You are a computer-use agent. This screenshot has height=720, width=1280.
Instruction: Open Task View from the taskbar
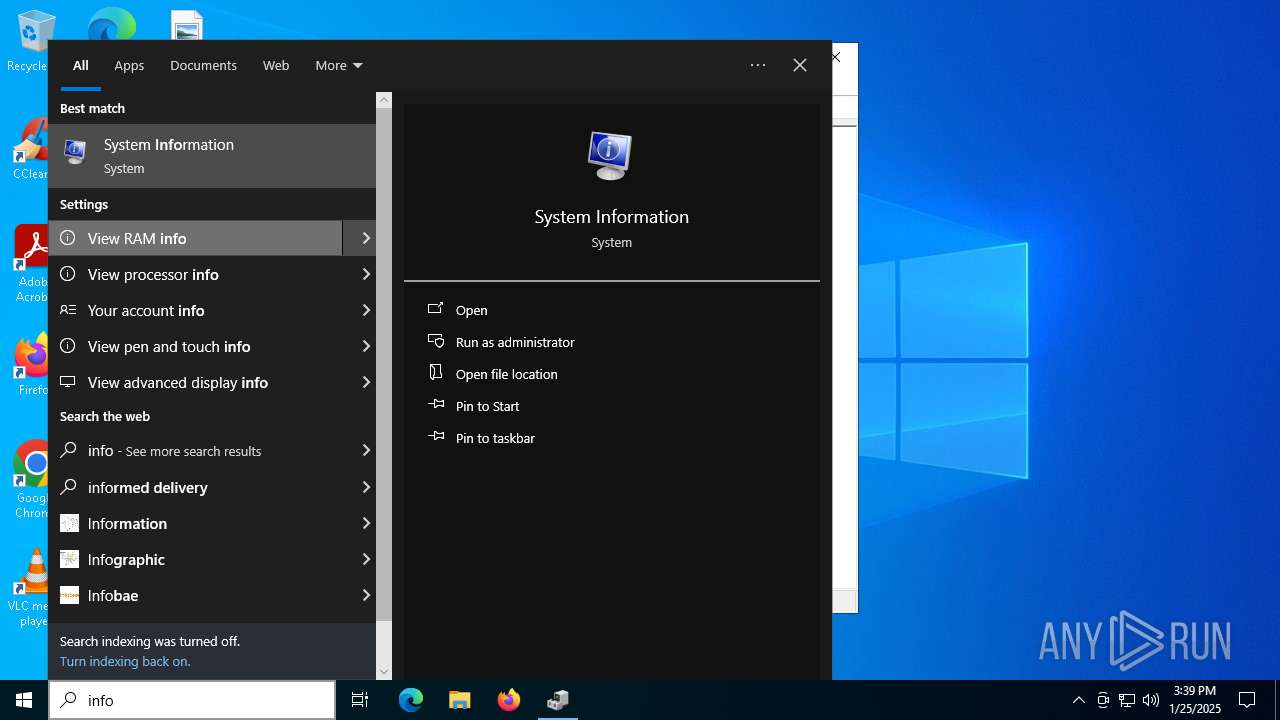pyautogui.click(x=360, y=700)
